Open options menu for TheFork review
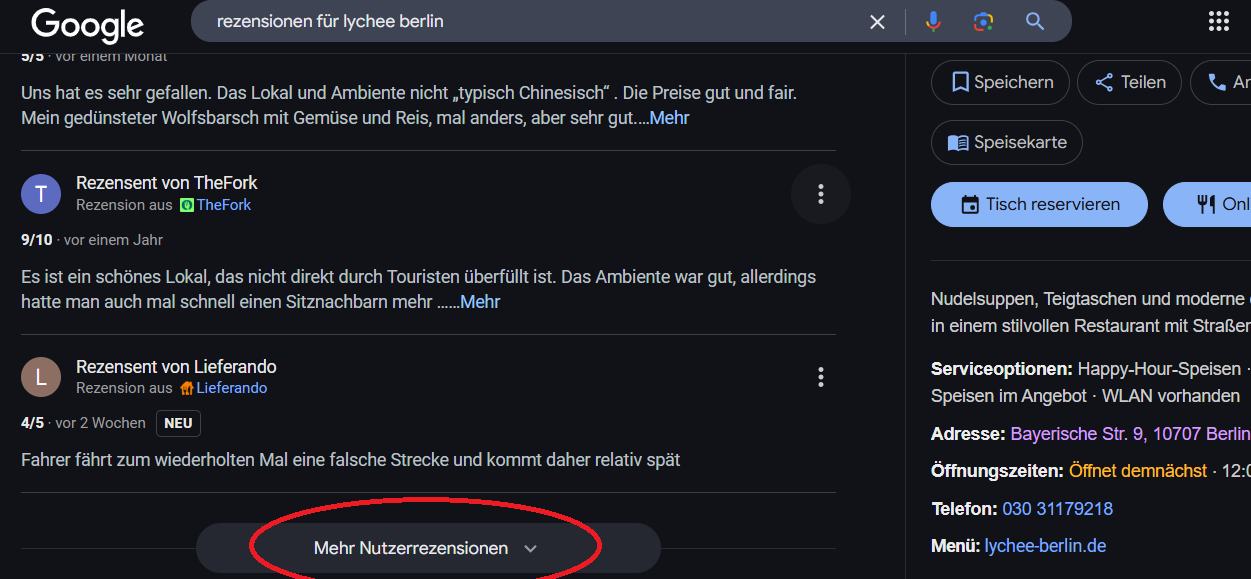The height and width of the screenshot is (579, 1251). coord(821,193)
